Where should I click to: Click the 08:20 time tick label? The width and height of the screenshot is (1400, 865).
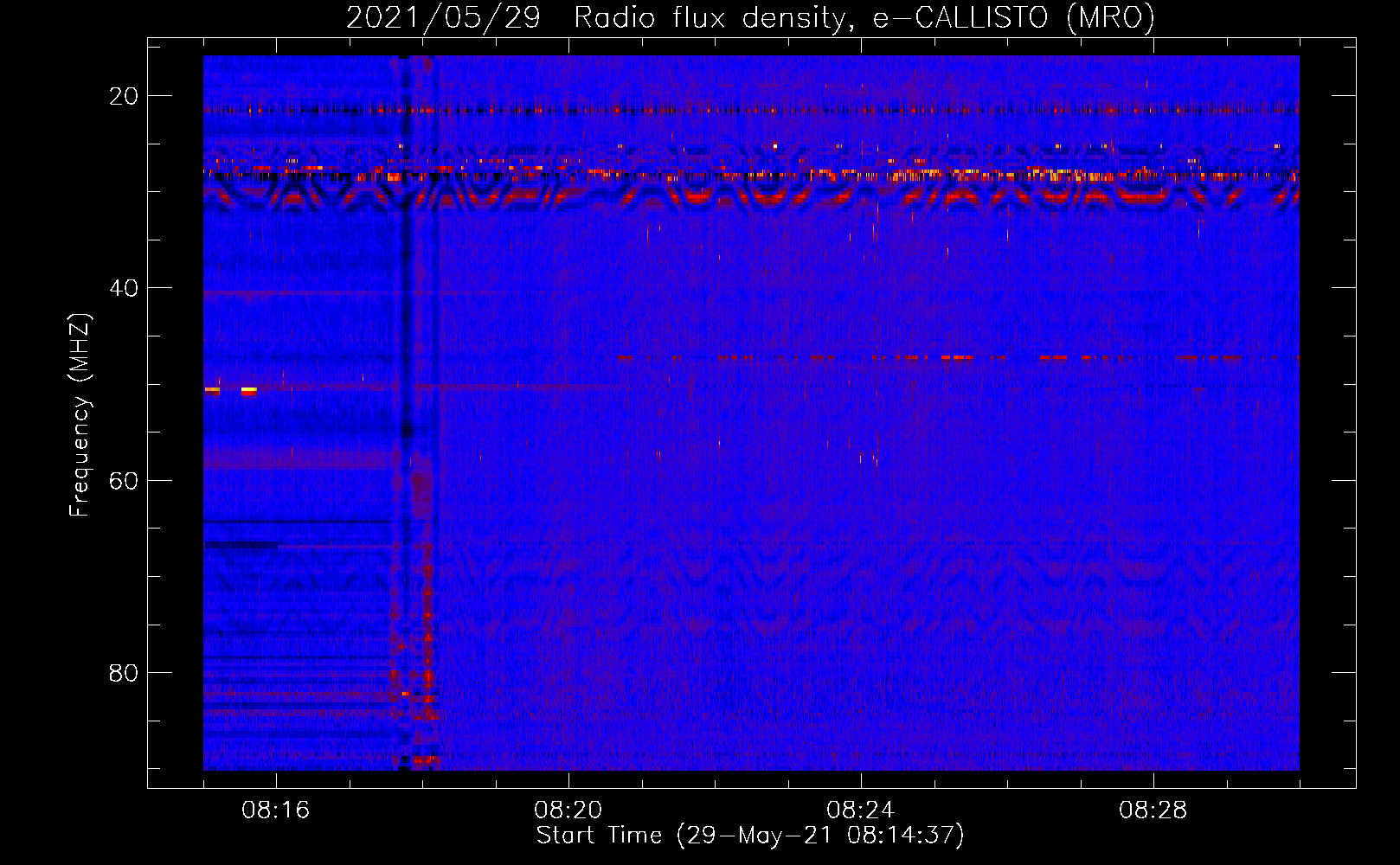tap(568, 811)
